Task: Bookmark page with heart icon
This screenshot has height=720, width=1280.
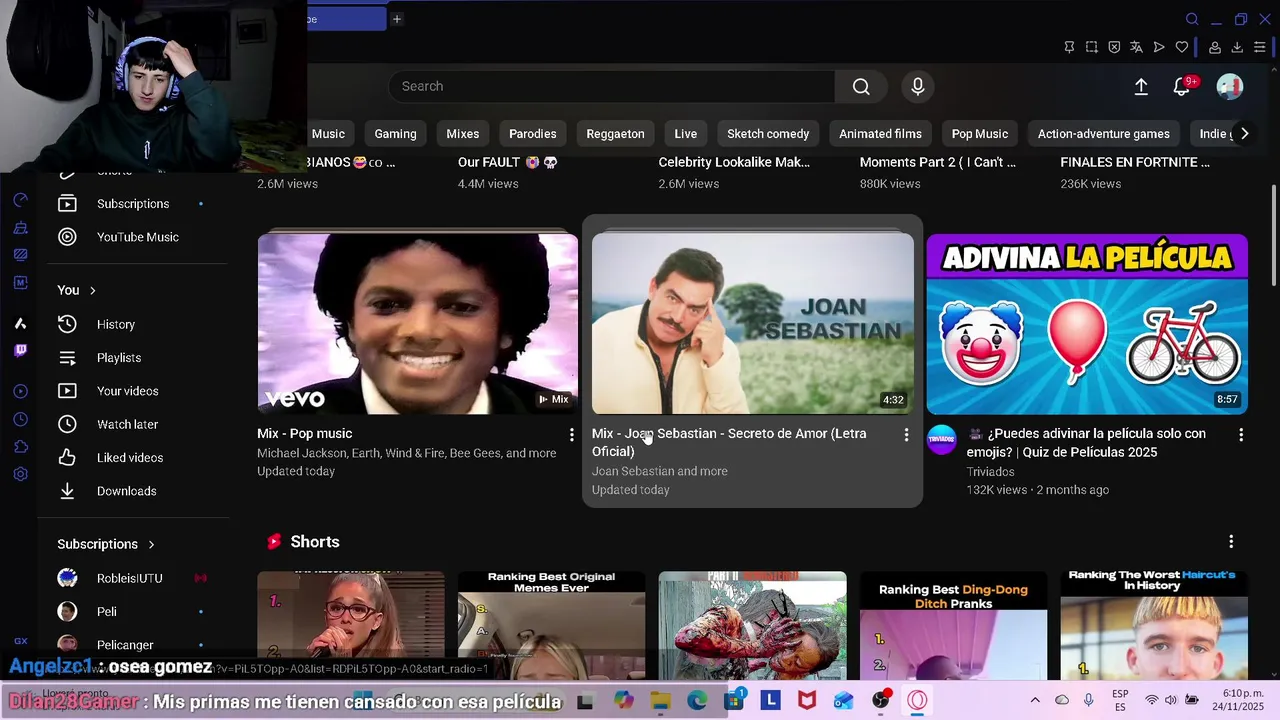Action: 1182,47
